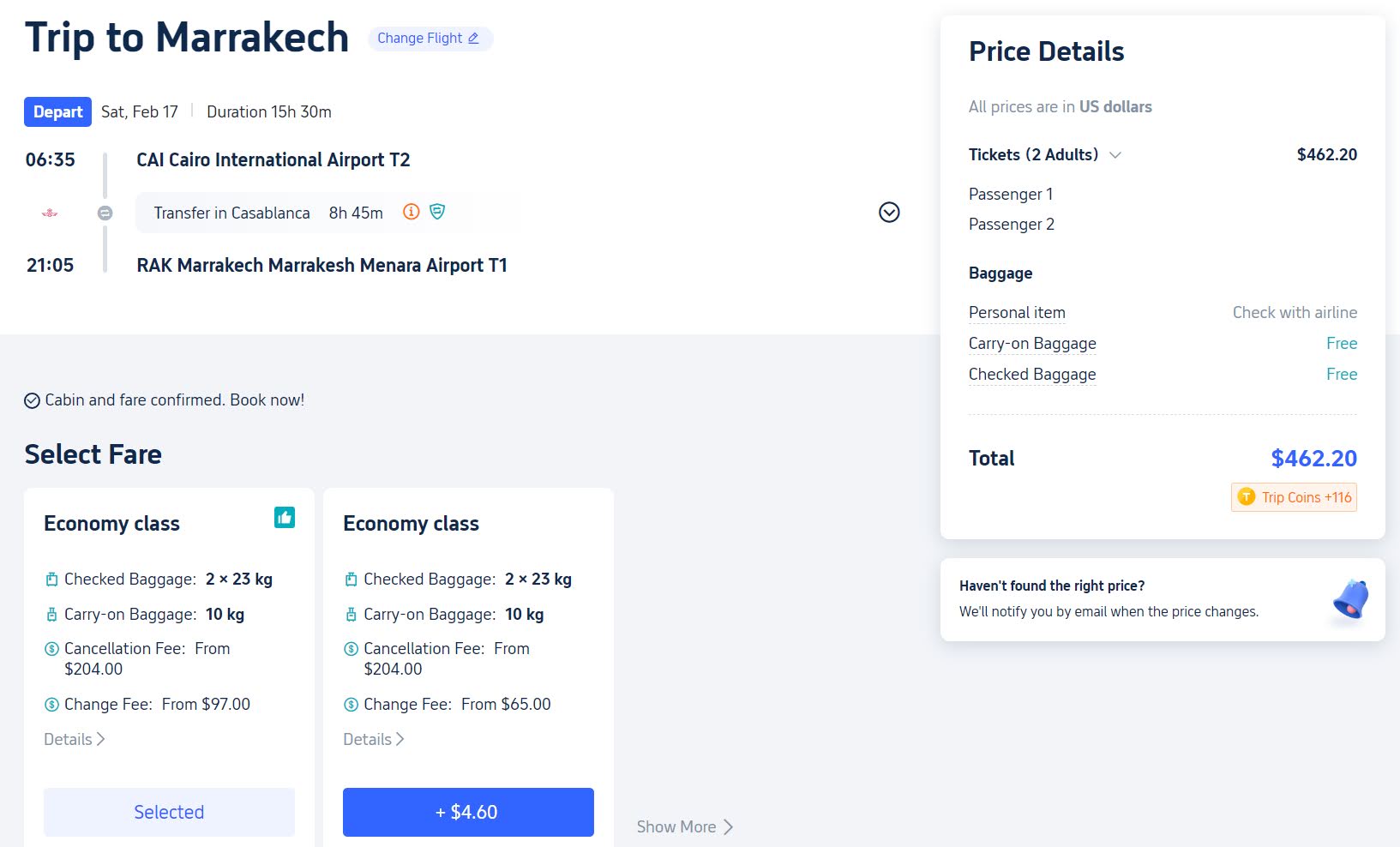This screenshot has height=847, width=1400.
Task: Click the Trip Coins coin icon
Action: [x=1246, y=496]
